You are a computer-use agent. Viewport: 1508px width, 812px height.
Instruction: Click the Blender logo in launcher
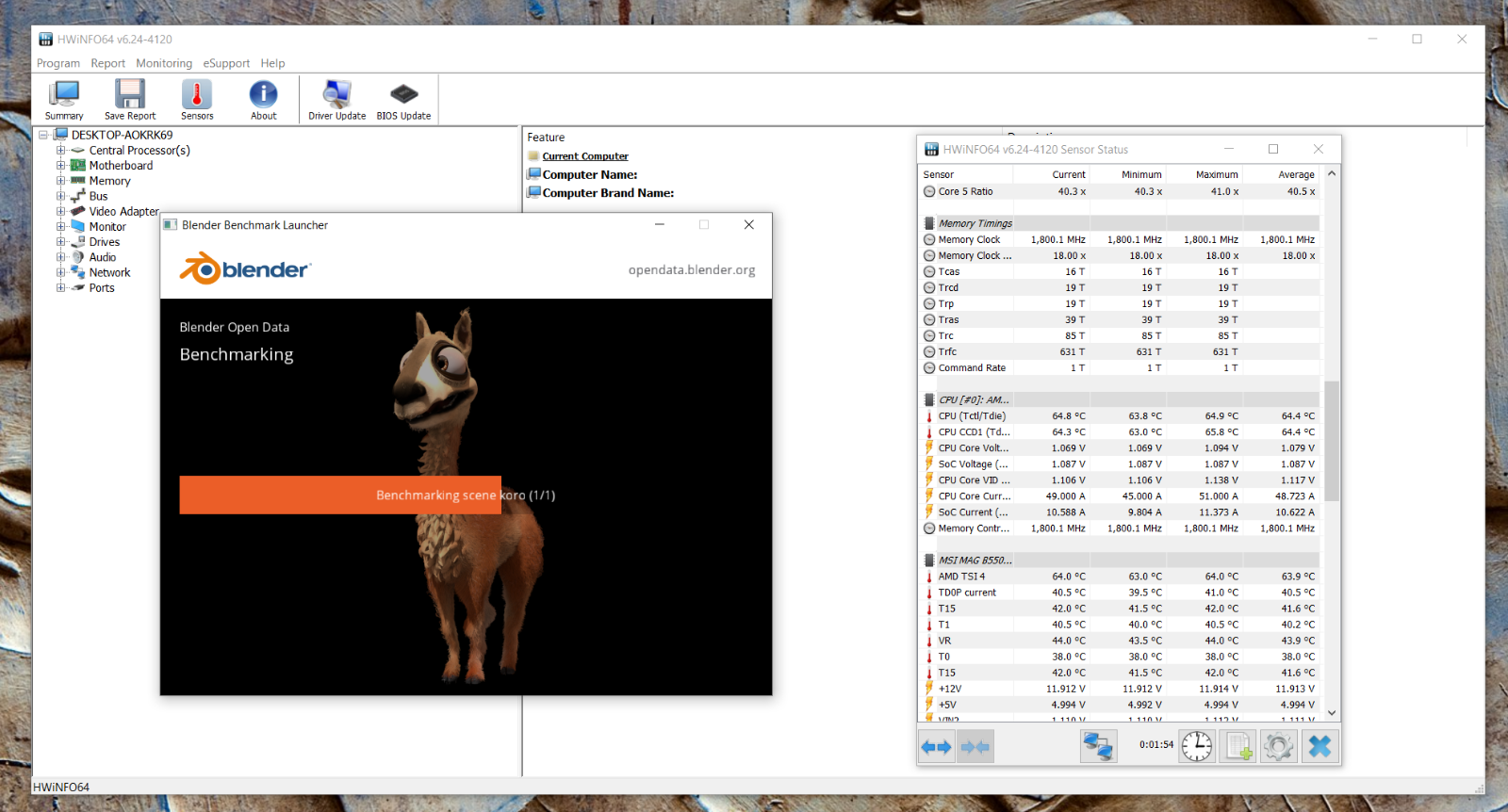[x=244, y=268]
